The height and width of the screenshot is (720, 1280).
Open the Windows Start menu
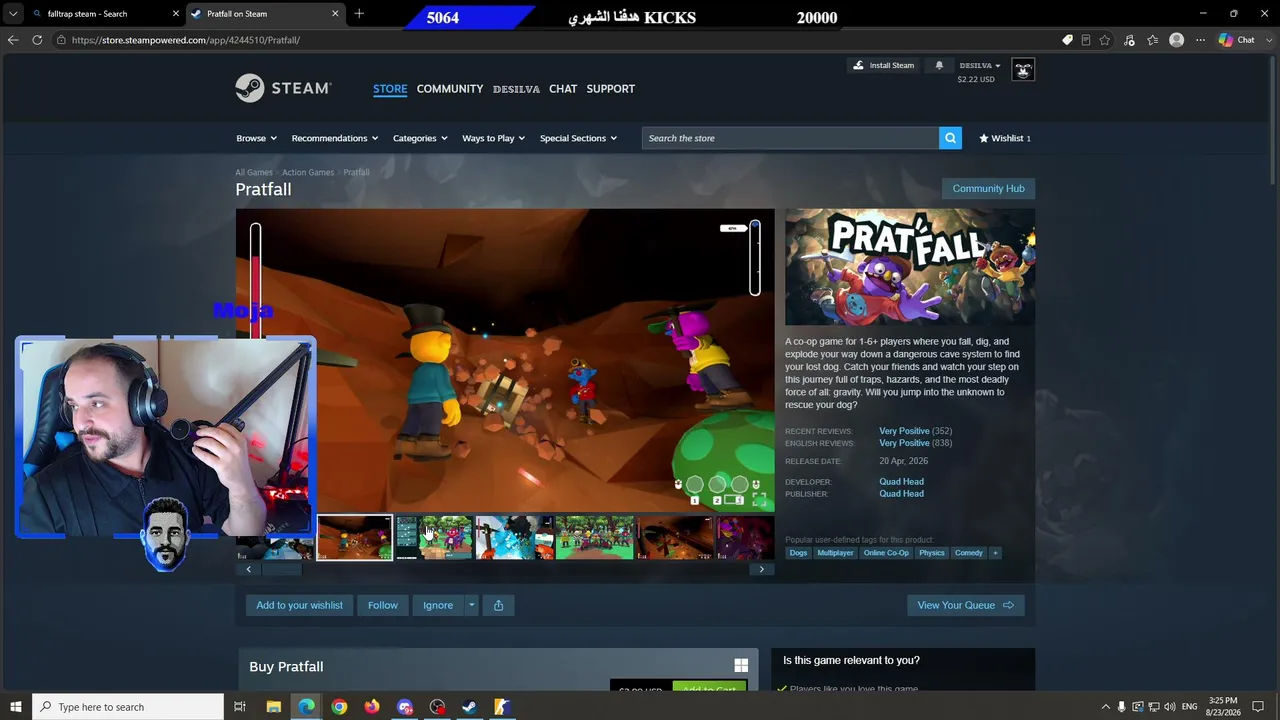pos(15,707)
